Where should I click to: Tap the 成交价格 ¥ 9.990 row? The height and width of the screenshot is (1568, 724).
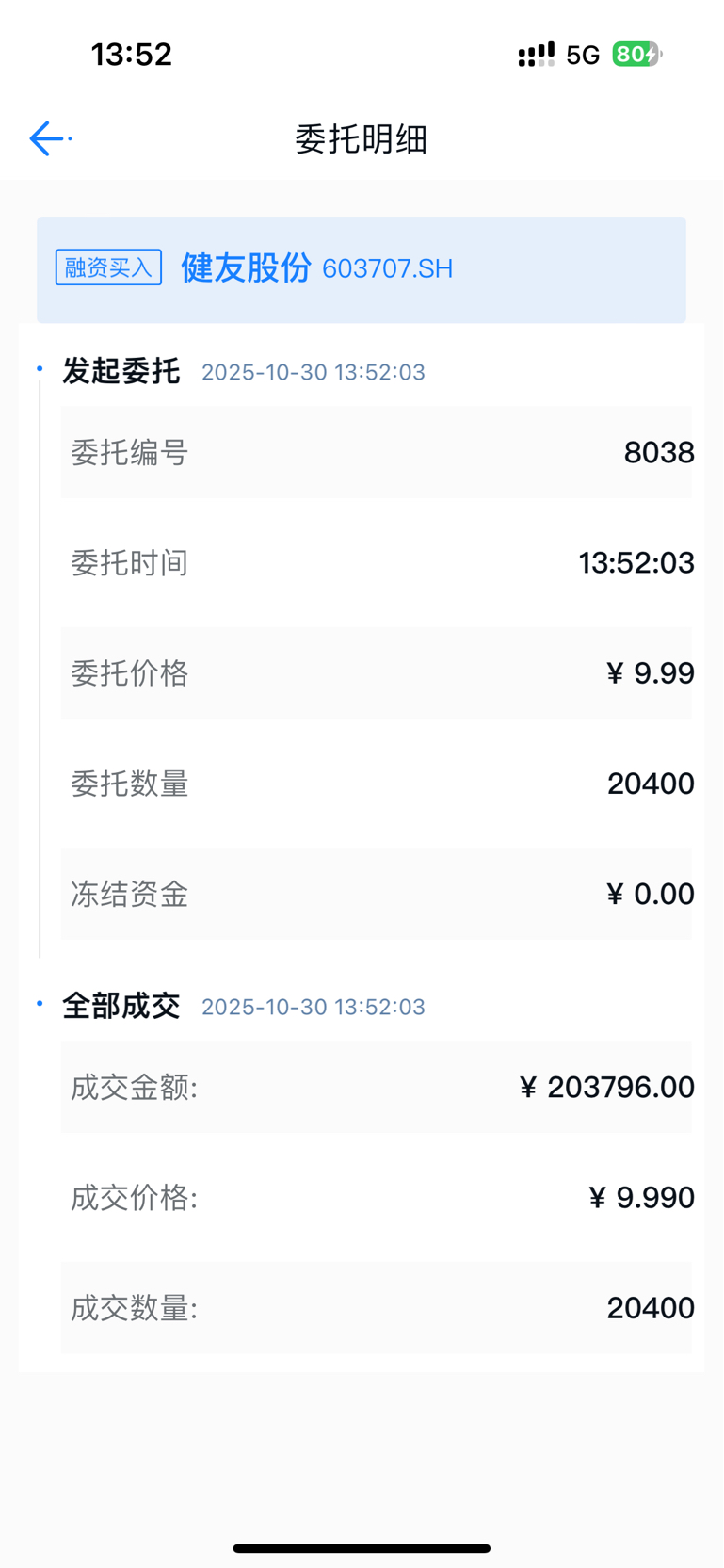pos(377,1198)
